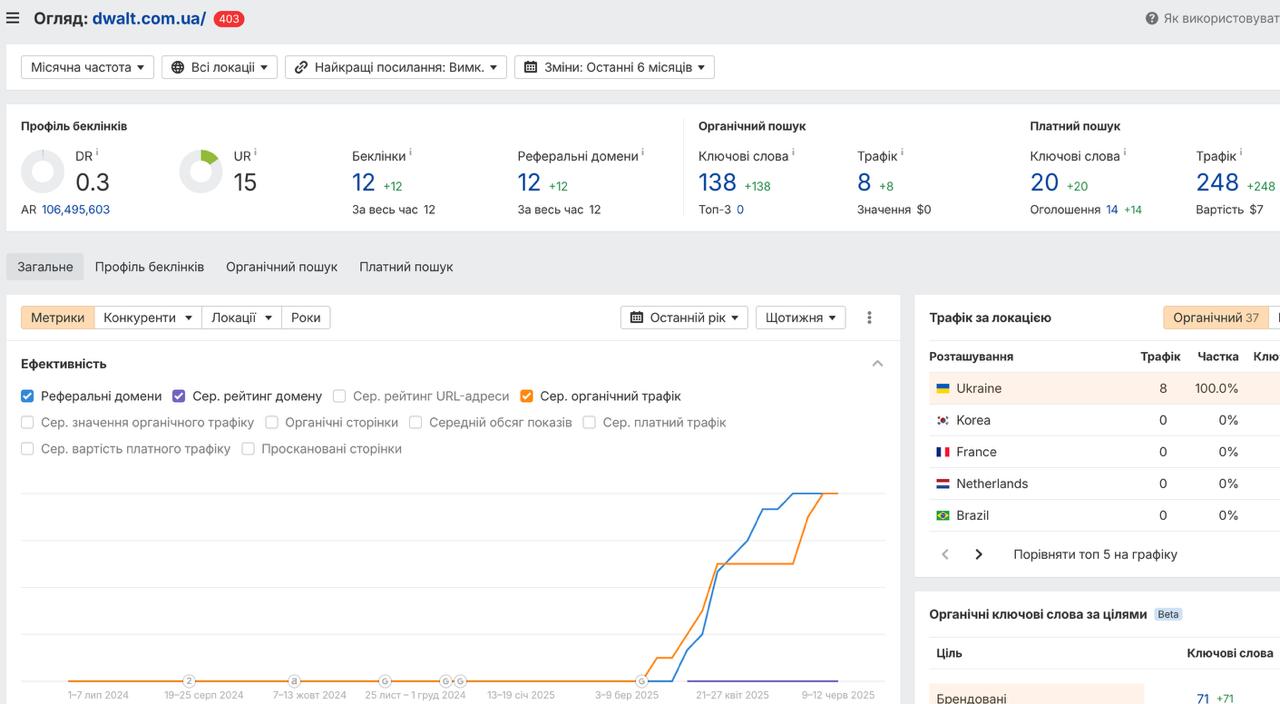The image size is (1280, 704).
Task: Open Локації dropdown in chart toolbar
Action: click(242, 317)
